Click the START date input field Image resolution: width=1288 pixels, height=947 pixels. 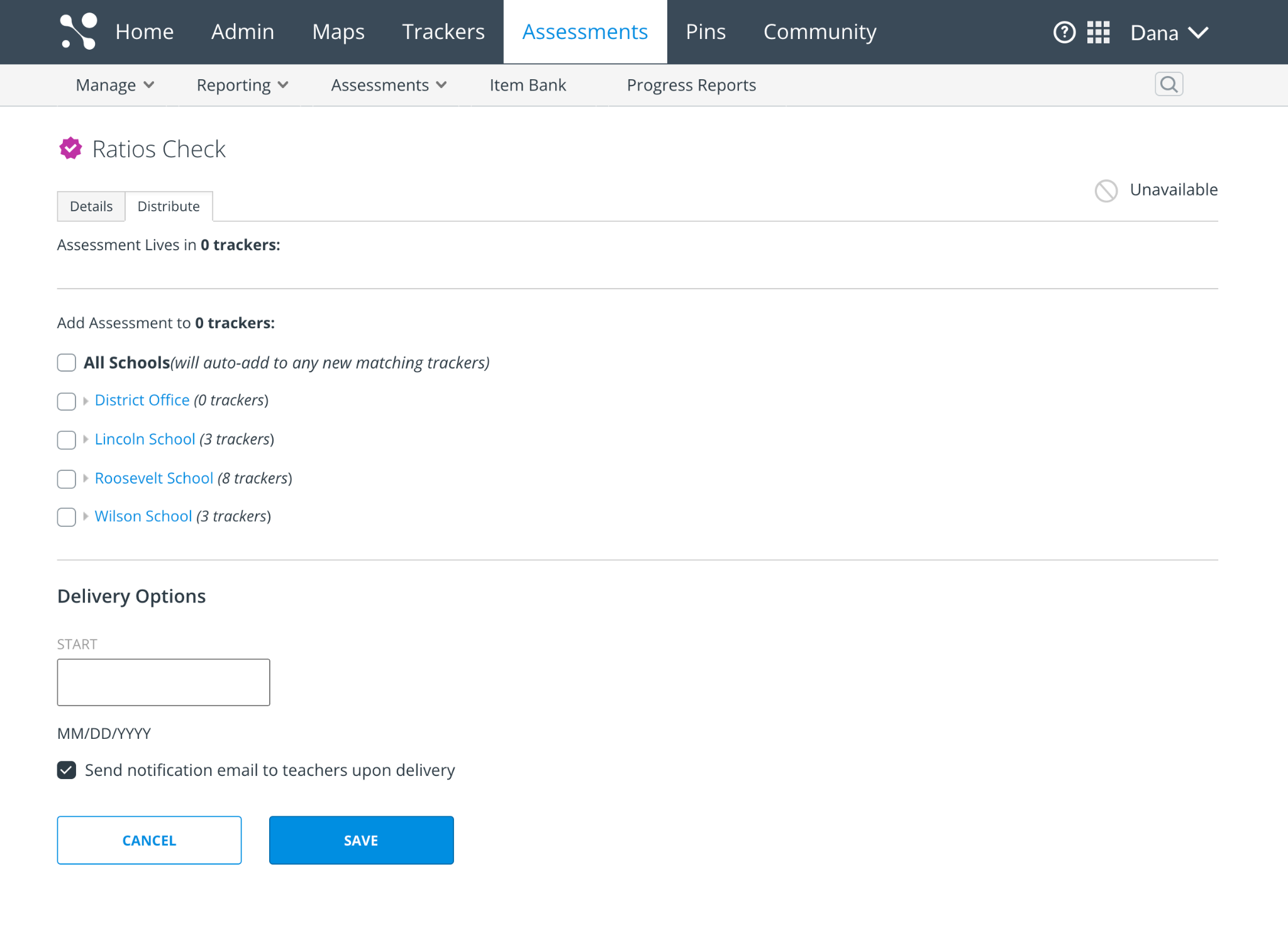click(164, 682)
